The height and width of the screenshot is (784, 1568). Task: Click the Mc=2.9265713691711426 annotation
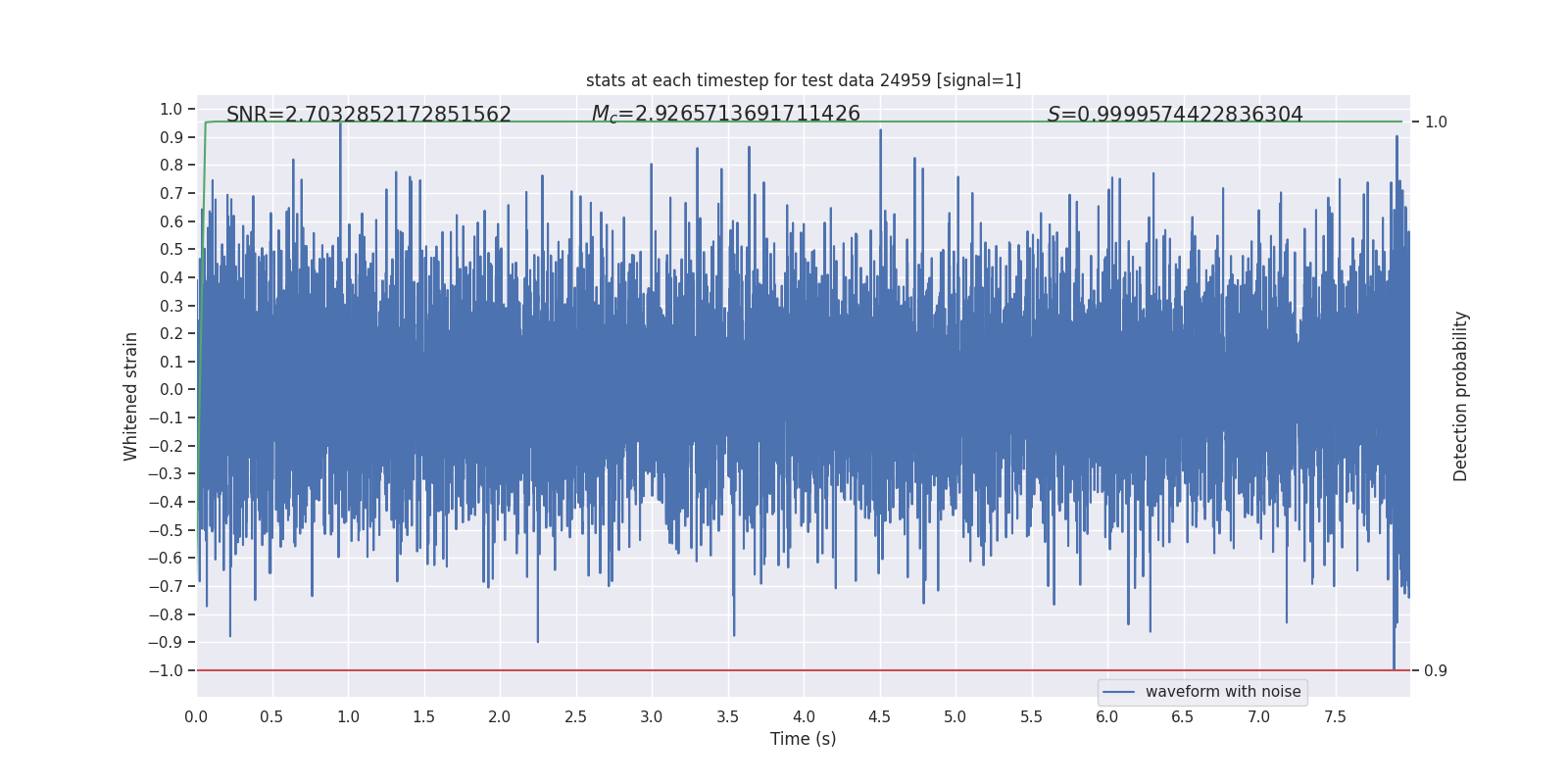pos(725,115)
